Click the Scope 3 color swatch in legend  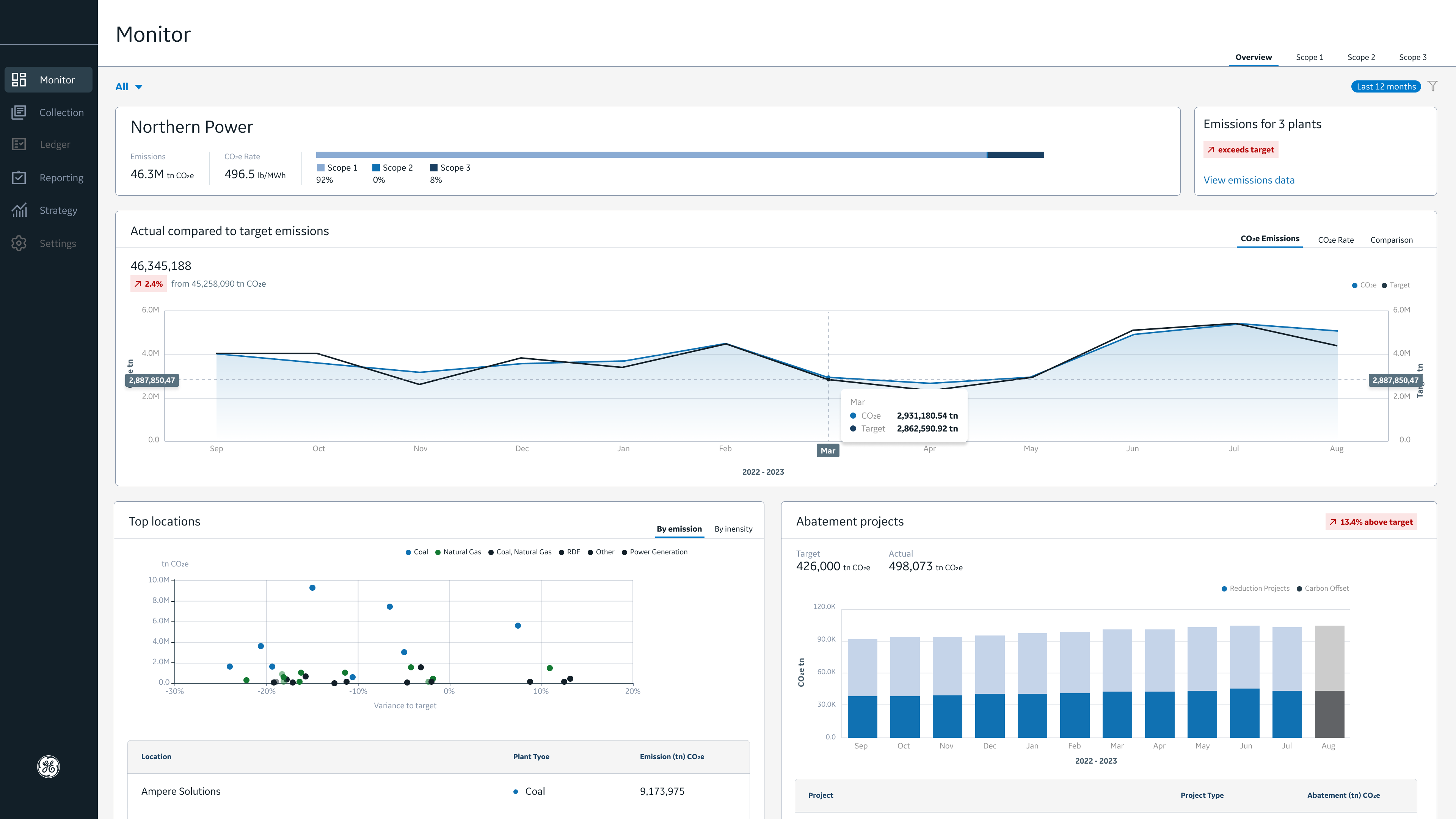click(x=433, y=167)
